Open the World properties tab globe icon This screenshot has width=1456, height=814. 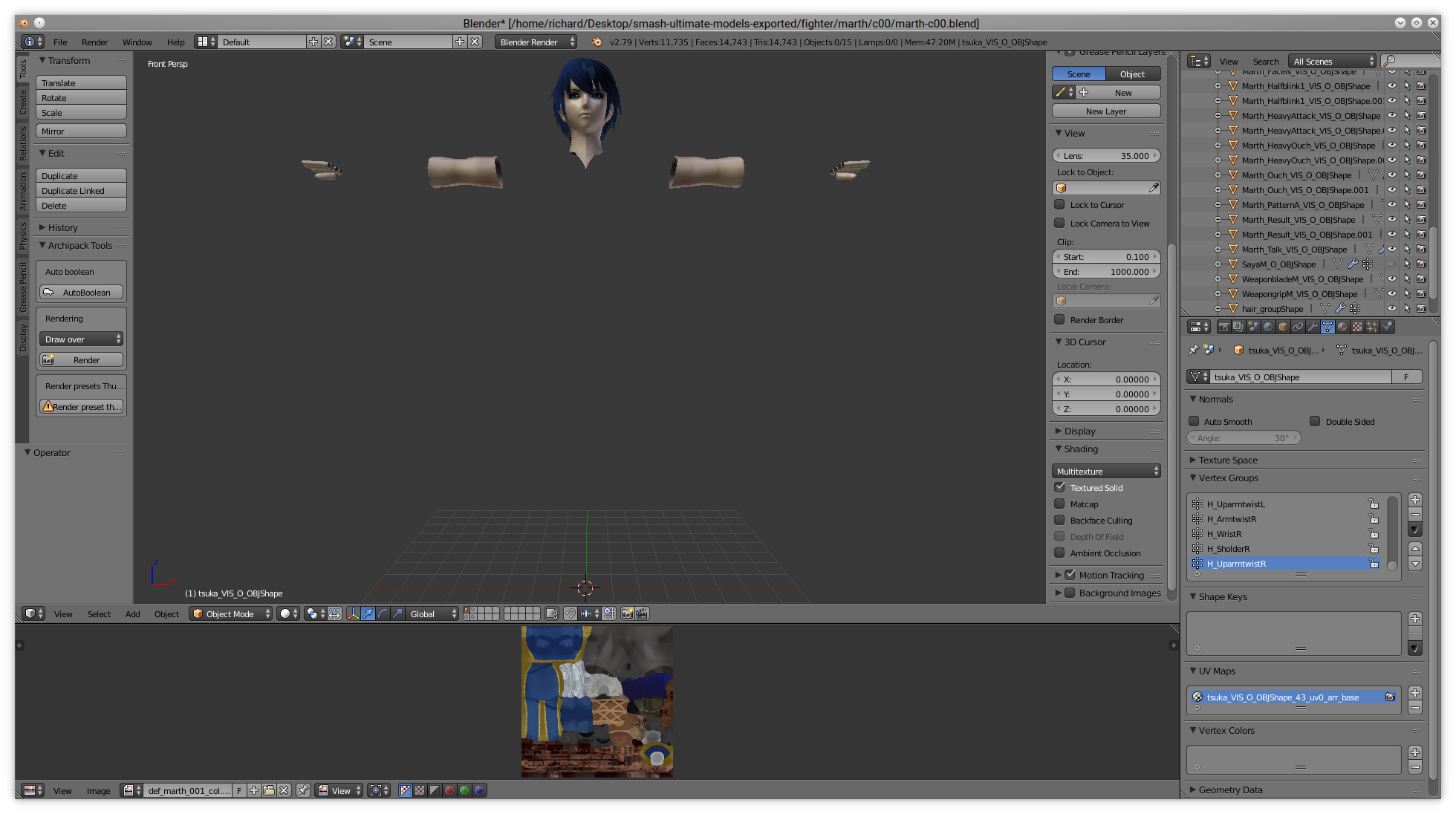[x=1268, y=327]
